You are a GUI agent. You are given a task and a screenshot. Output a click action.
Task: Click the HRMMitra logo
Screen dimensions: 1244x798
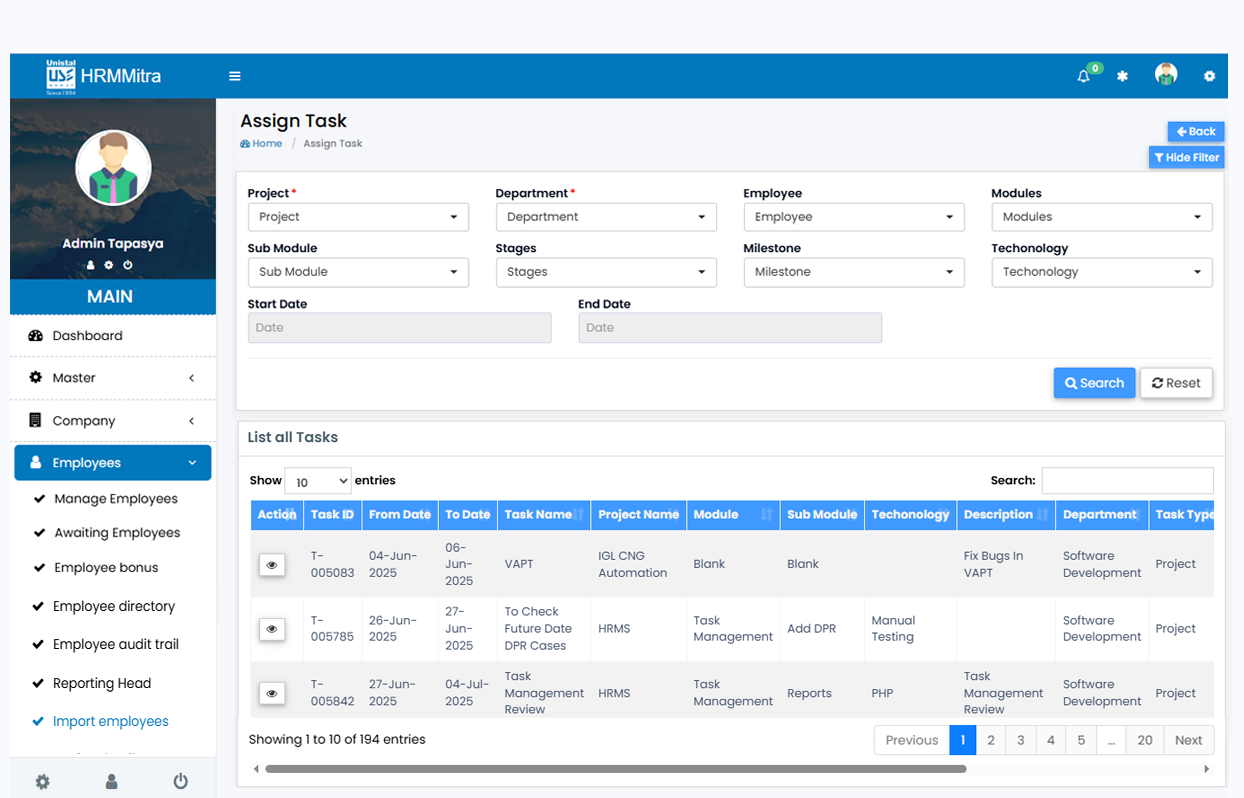pyautogui.click(x=104, y=76)
